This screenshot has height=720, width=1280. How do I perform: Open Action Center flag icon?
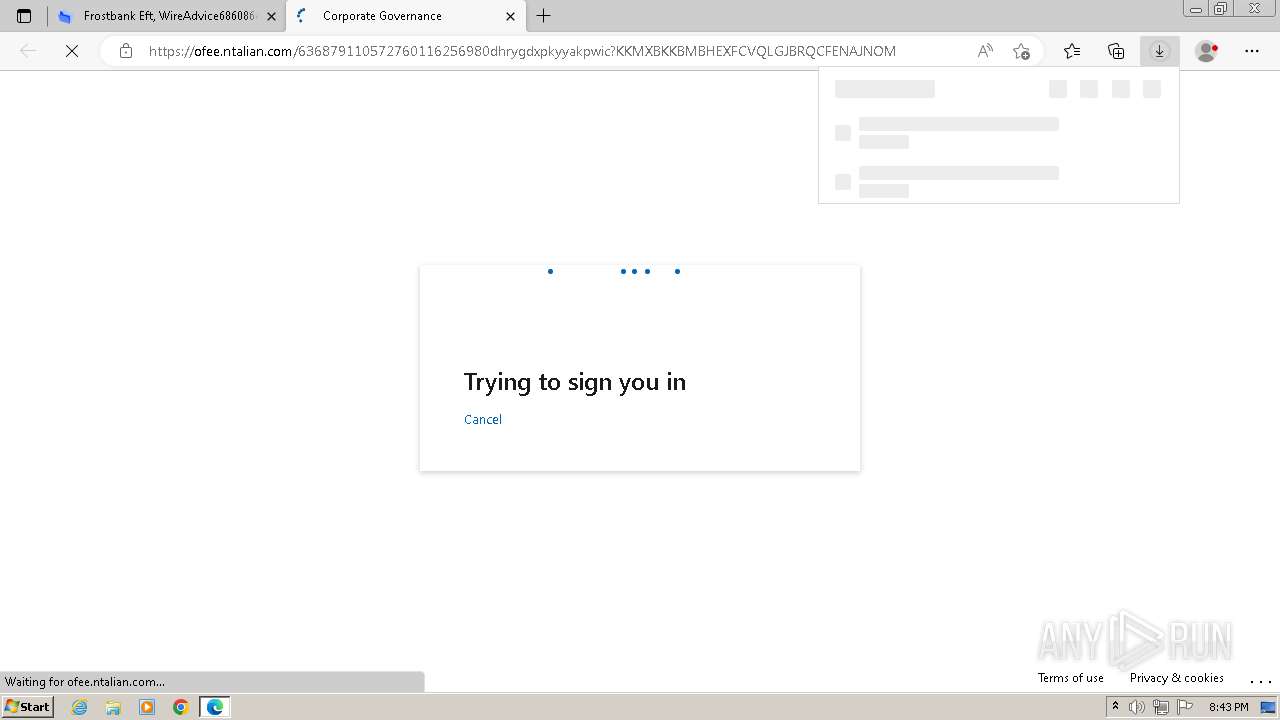click(1184, 707)
